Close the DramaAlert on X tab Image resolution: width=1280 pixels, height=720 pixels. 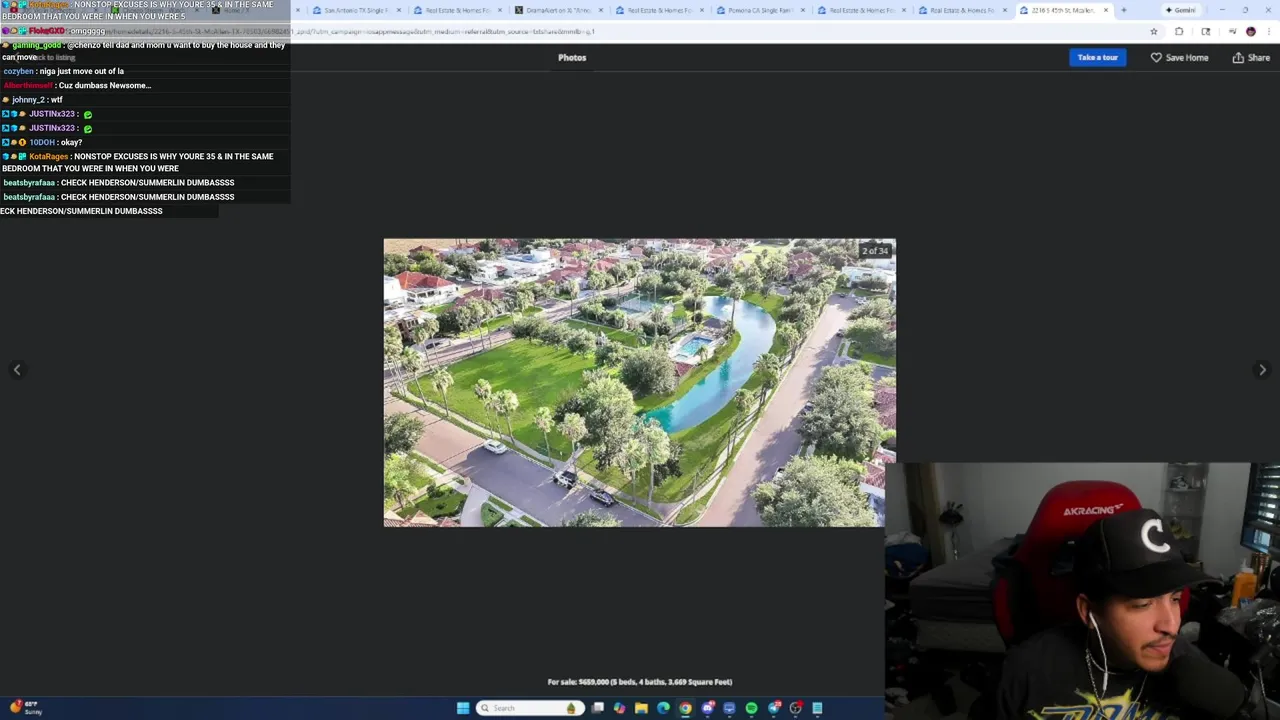pos(601,10)
